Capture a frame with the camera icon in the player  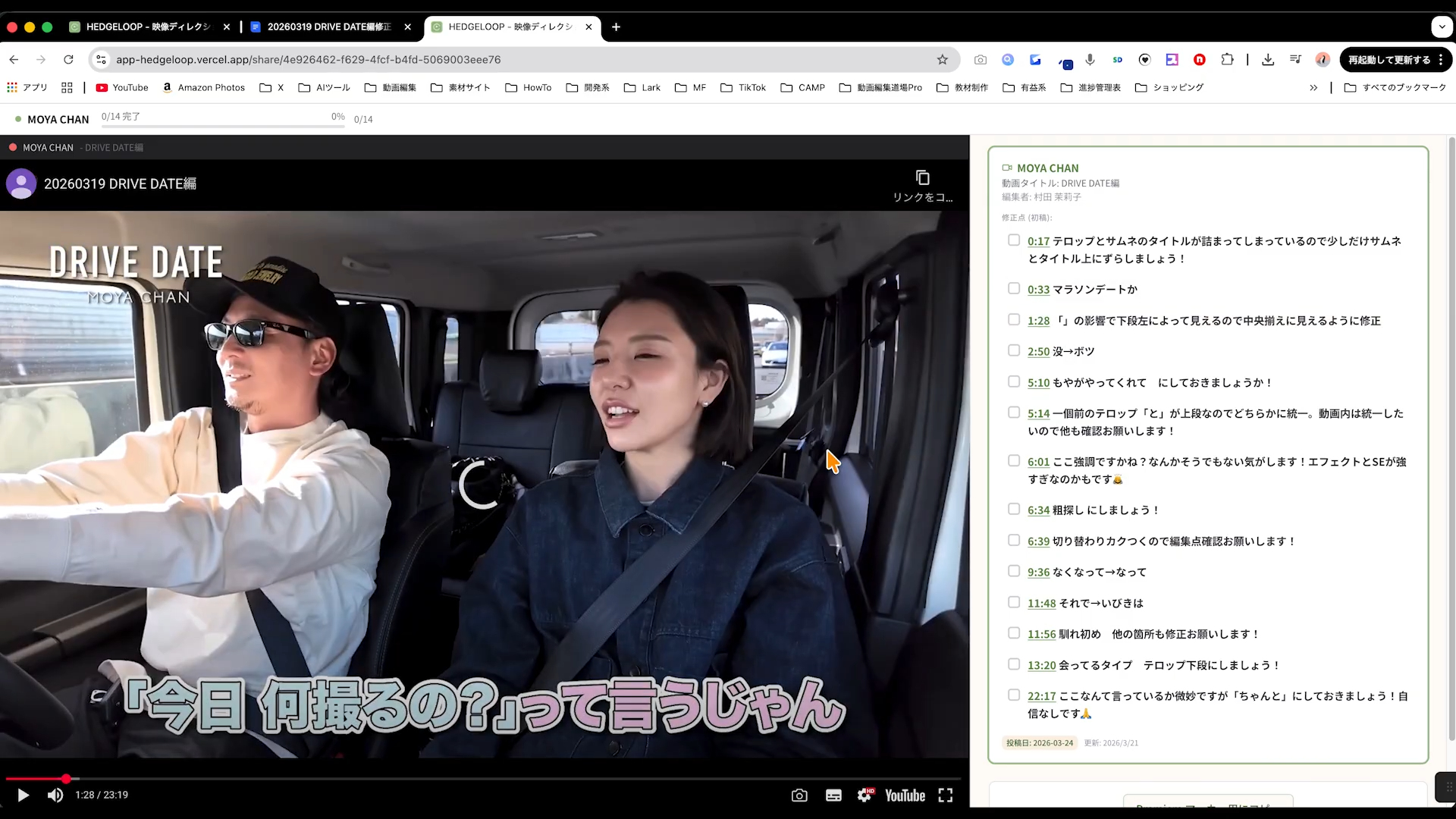[x=799, y=795]
